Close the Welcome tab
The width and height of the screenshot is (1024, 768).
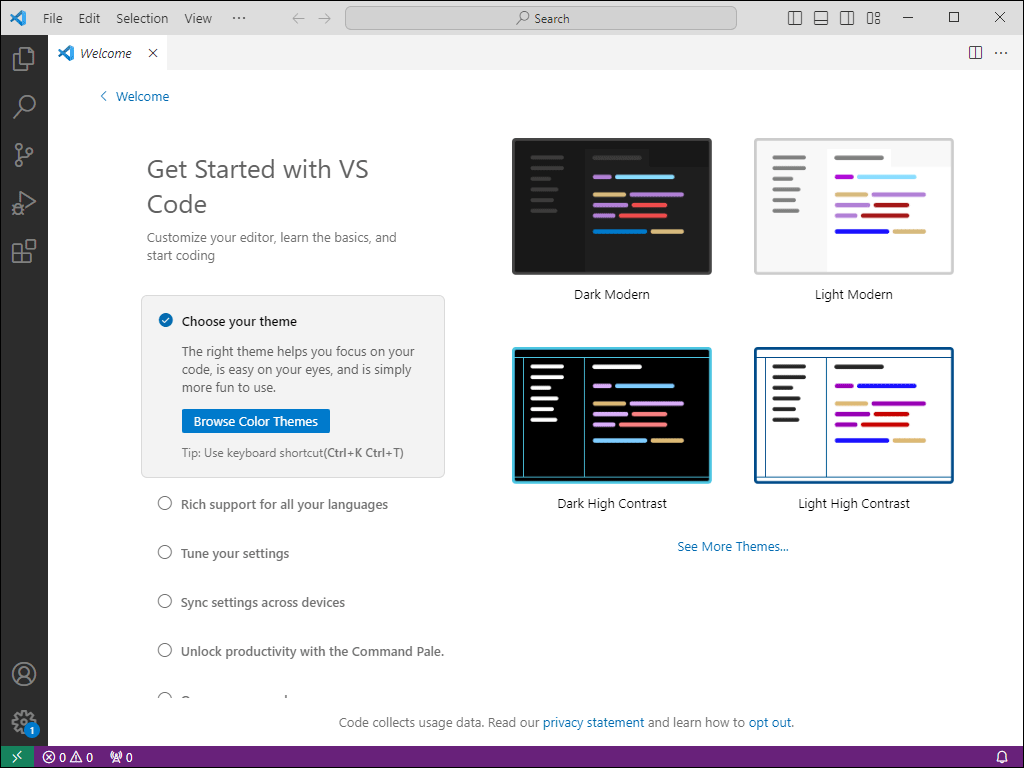coord(153,53)
